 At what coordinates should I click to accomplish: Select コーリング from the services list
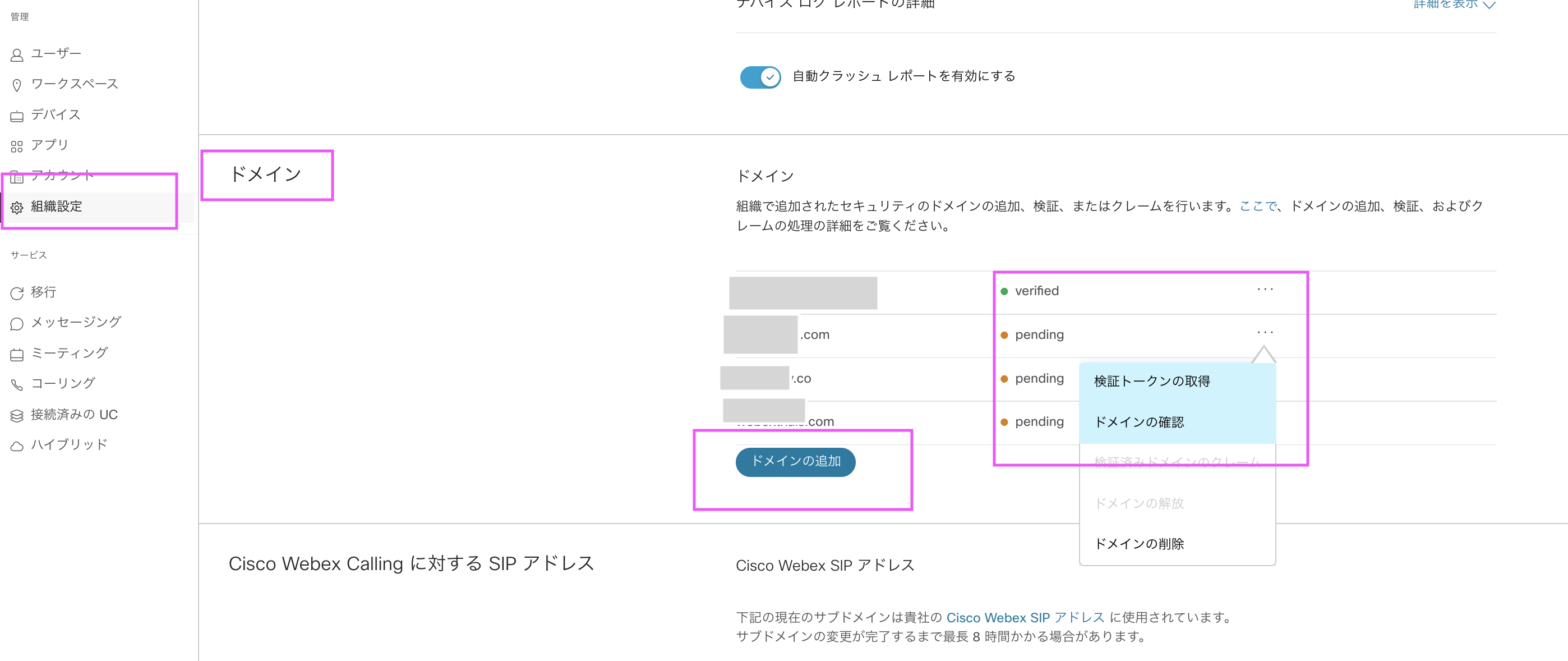(x=63, y=383)
